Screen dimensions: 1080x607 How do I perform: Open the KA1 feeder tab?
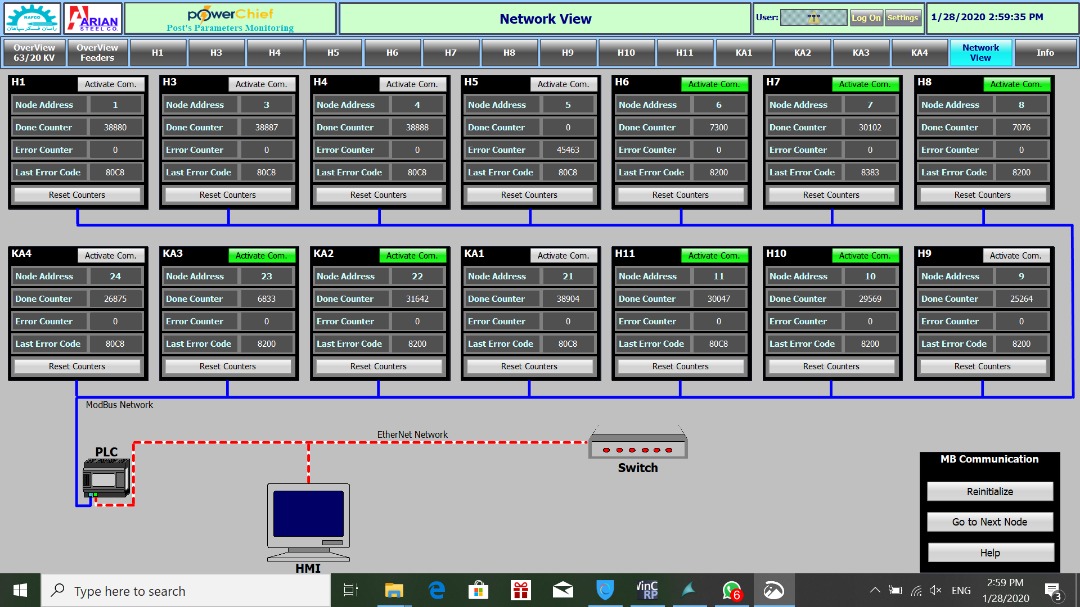tap(743, 52)
